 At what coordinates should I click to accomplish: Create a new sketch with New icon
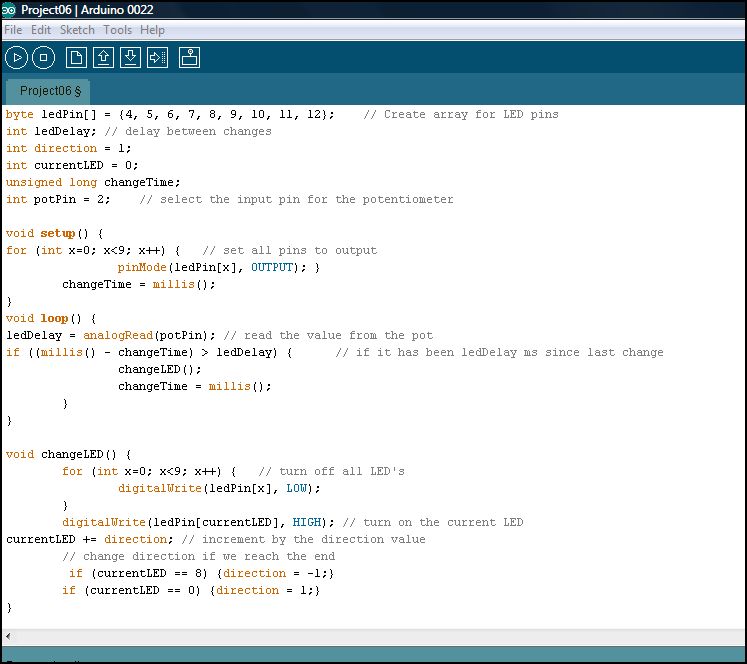(76, 58)
